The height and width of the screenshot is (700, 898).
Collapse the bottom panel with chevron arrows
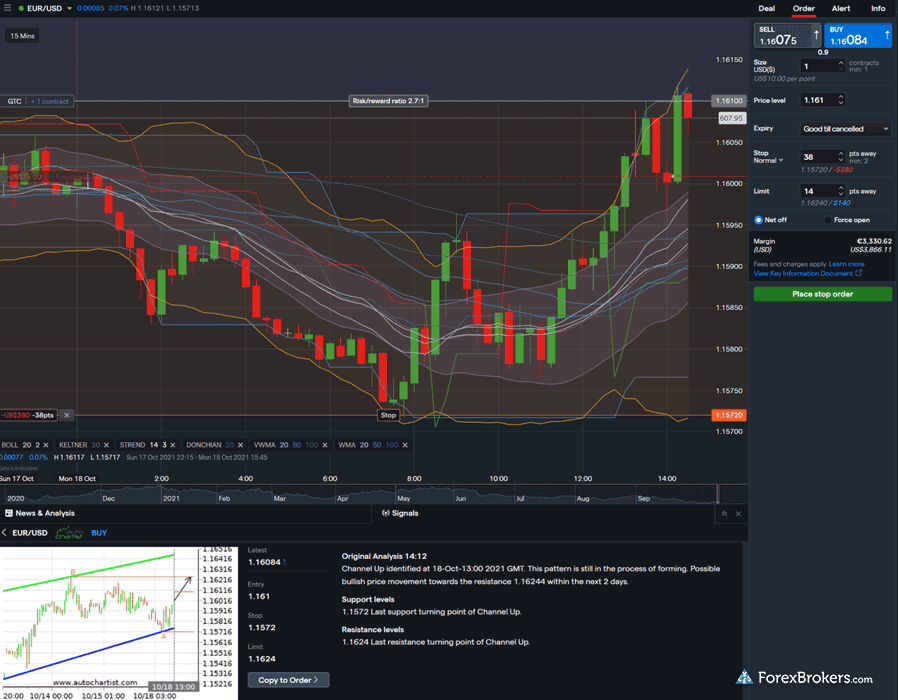(x=722, y=513)
